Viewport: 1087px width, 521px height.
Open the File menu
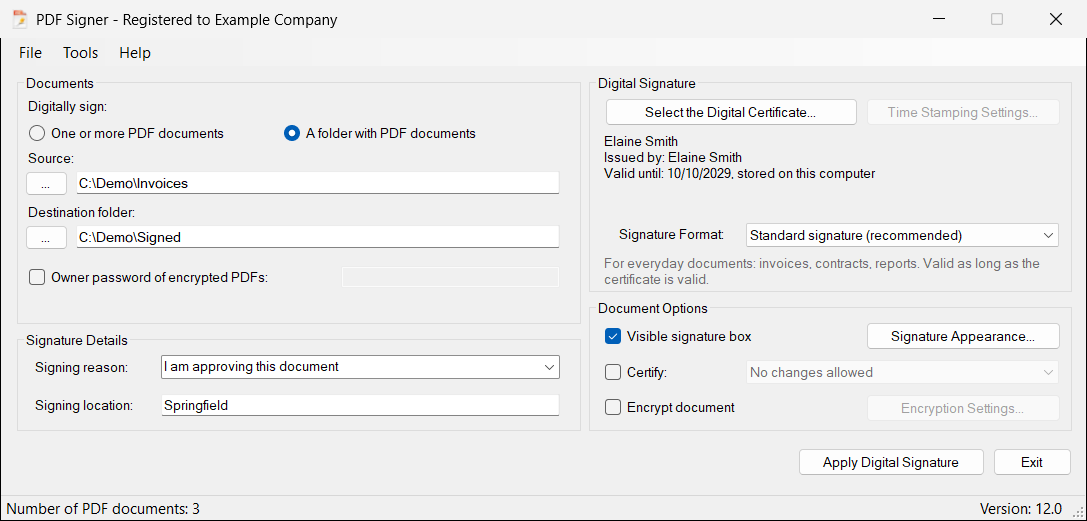tap(31, 53)
